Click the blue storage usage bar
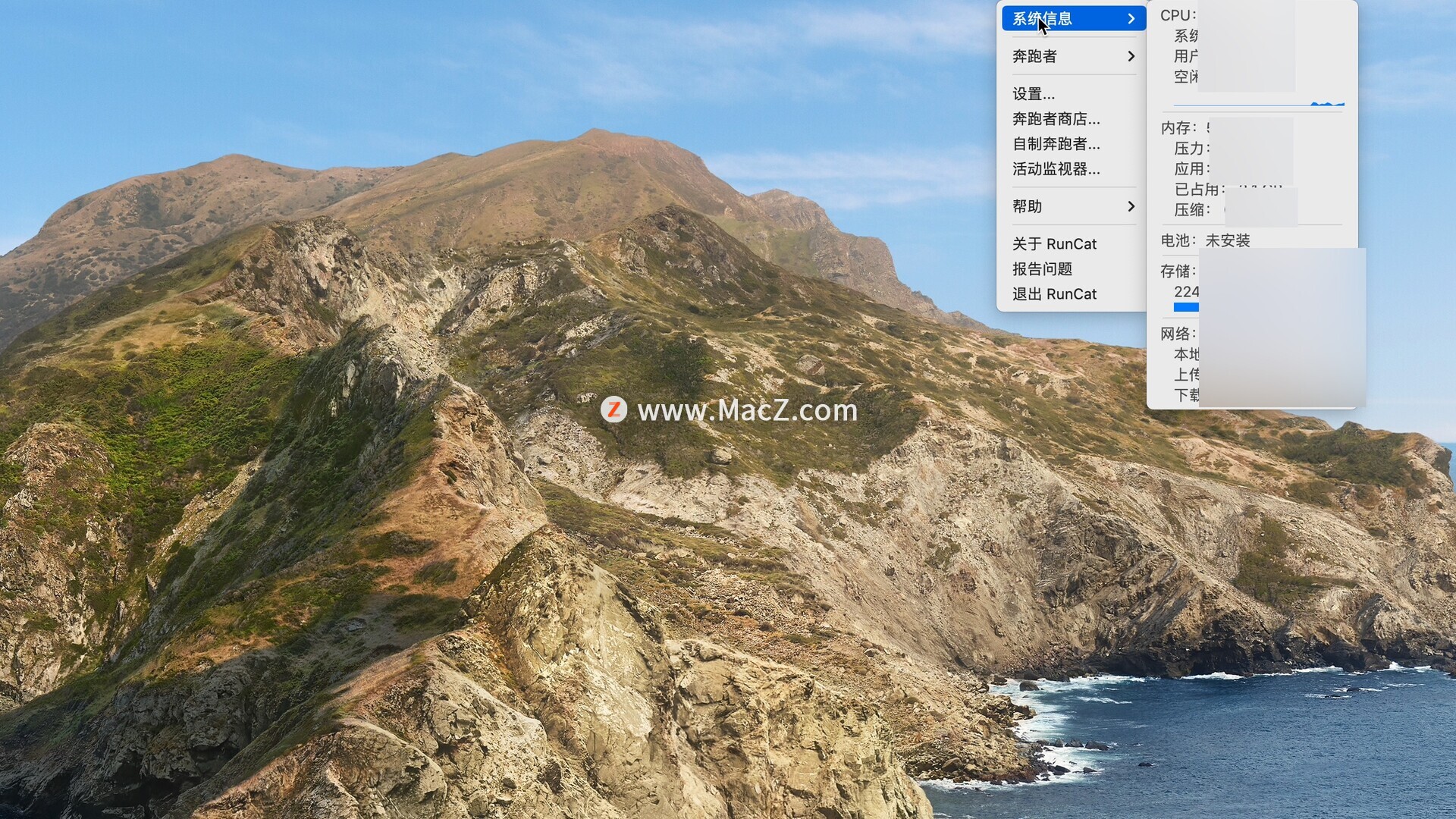The height and width of the screenshot is (819, 1456). click(x=1186, y=307)
